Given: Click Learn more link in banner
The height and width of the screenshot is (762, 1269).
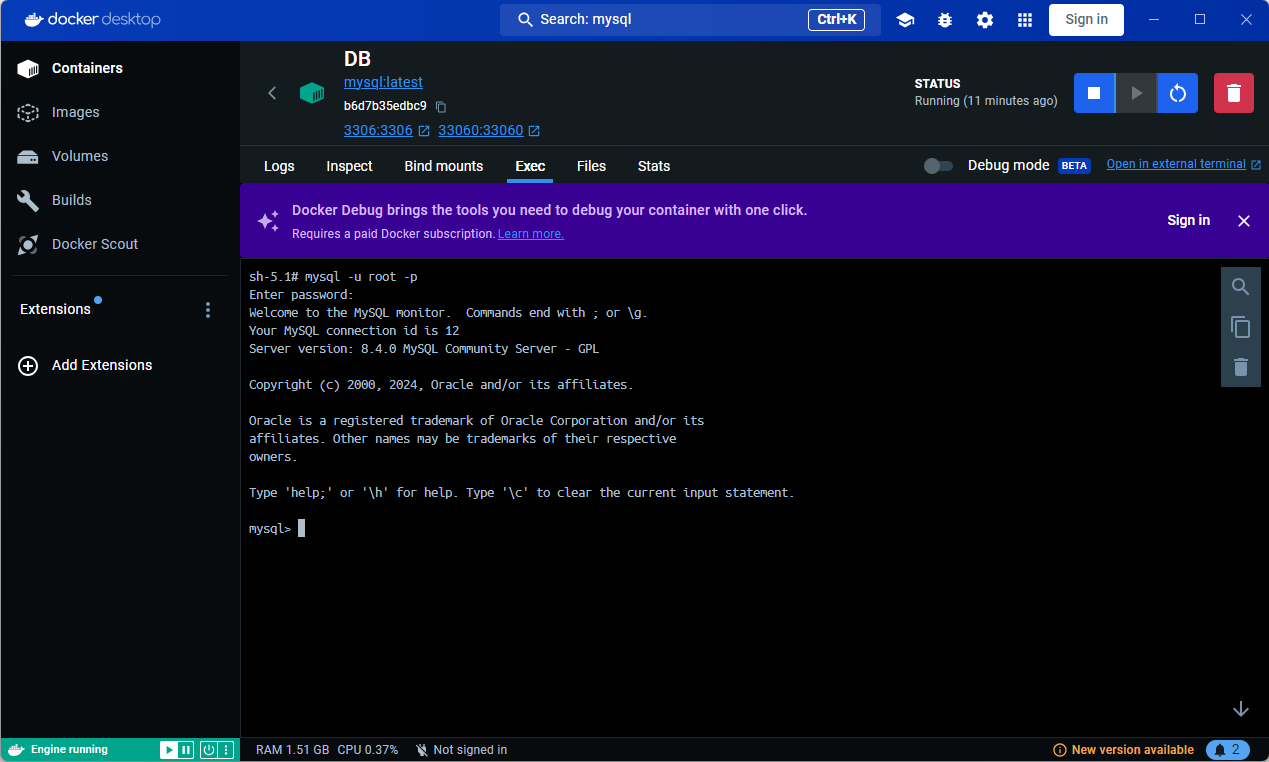Looking at the screenshot, I should click(531, 234).
